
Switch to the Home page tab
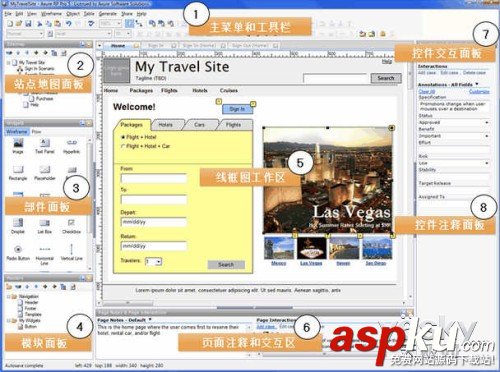(118, 45)
